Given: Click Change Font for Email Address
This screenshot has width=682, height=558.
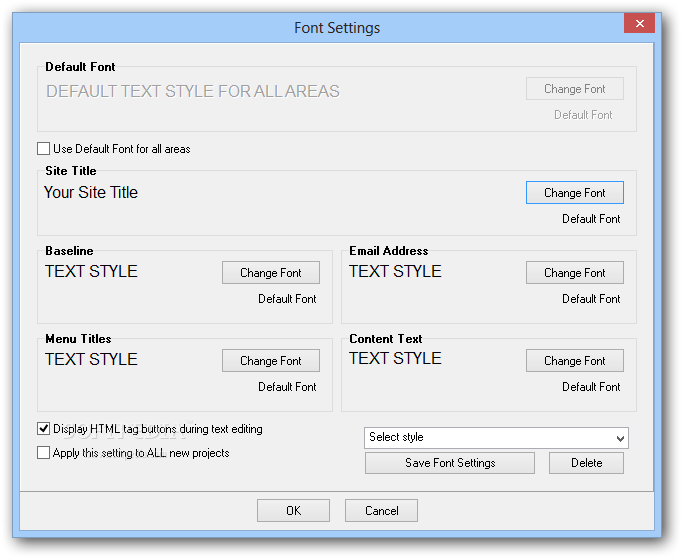Looking at the screenshot, I should 575,273.
